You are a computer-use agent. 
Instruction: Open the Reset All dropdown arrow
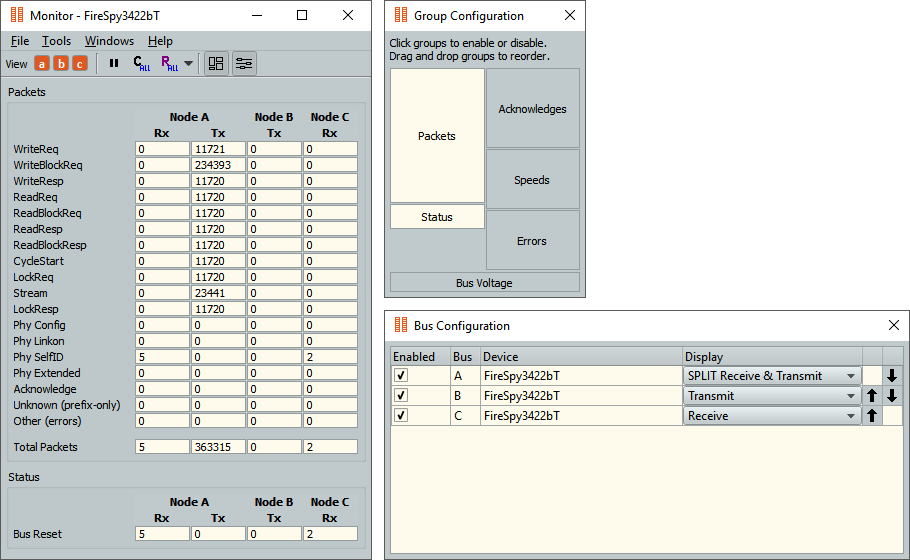coord(188,63)
